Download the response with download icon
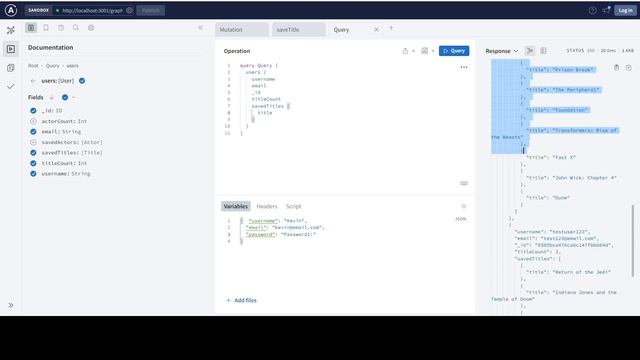This screenshot has height=360, width=640. (x=629, y=67)
